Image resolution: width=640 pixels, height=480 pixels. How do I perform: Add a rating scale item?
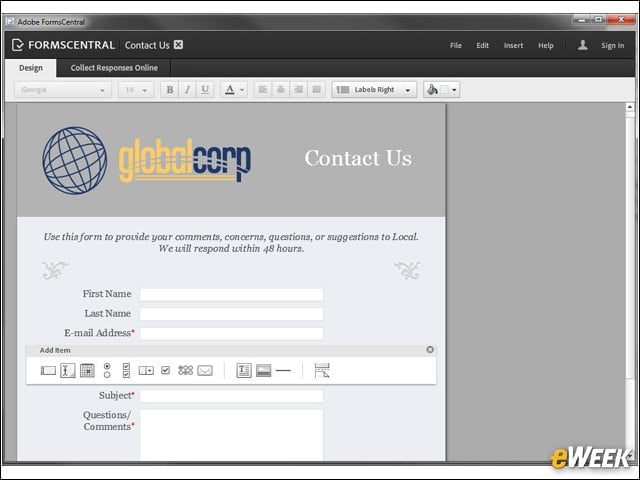tap(185, 370)
